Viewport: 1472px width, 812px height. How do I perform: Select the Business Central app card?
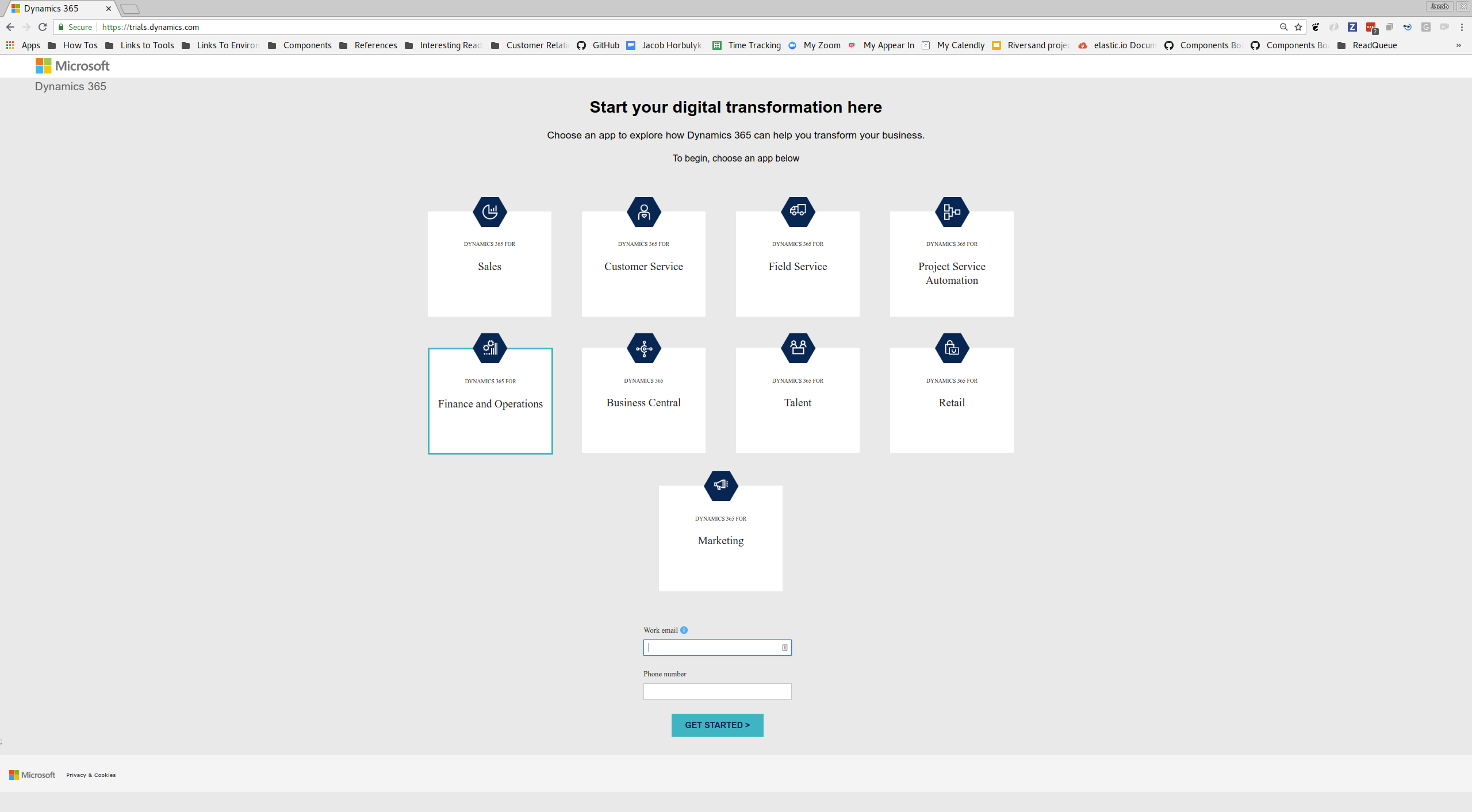(x=643, y=400)
